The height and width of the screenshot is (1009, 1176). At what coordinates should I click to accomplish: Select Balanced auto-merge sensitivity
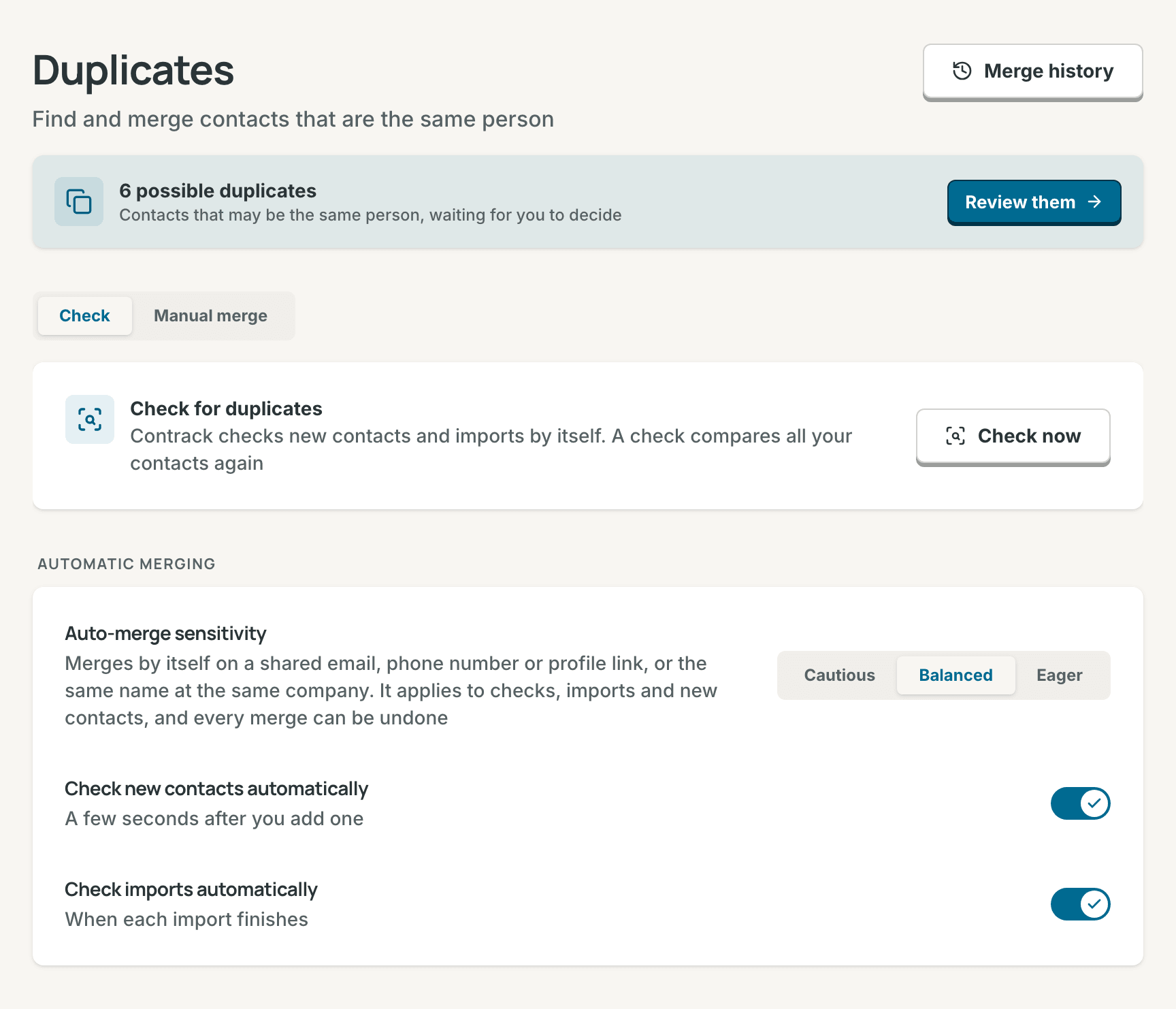[x=955, y=675]
